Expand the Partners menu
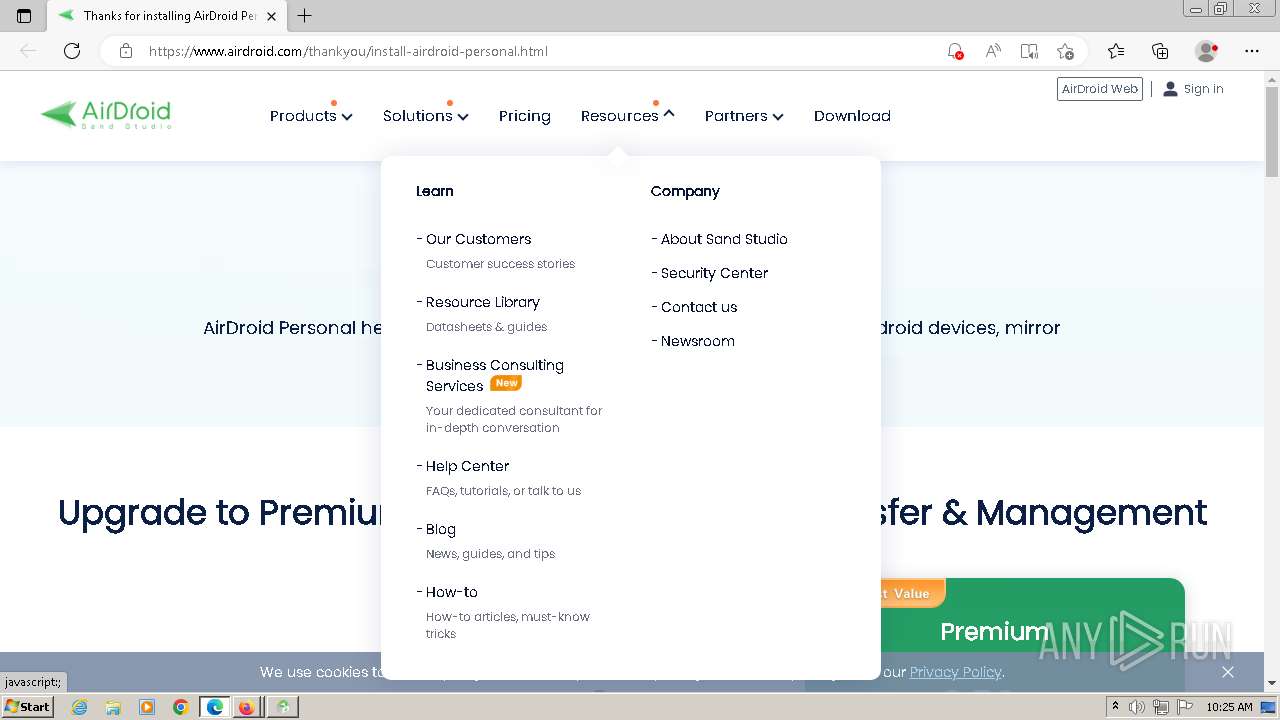Image resolution: width=1280 pixels, height=720 pixels. coord(744,116)
